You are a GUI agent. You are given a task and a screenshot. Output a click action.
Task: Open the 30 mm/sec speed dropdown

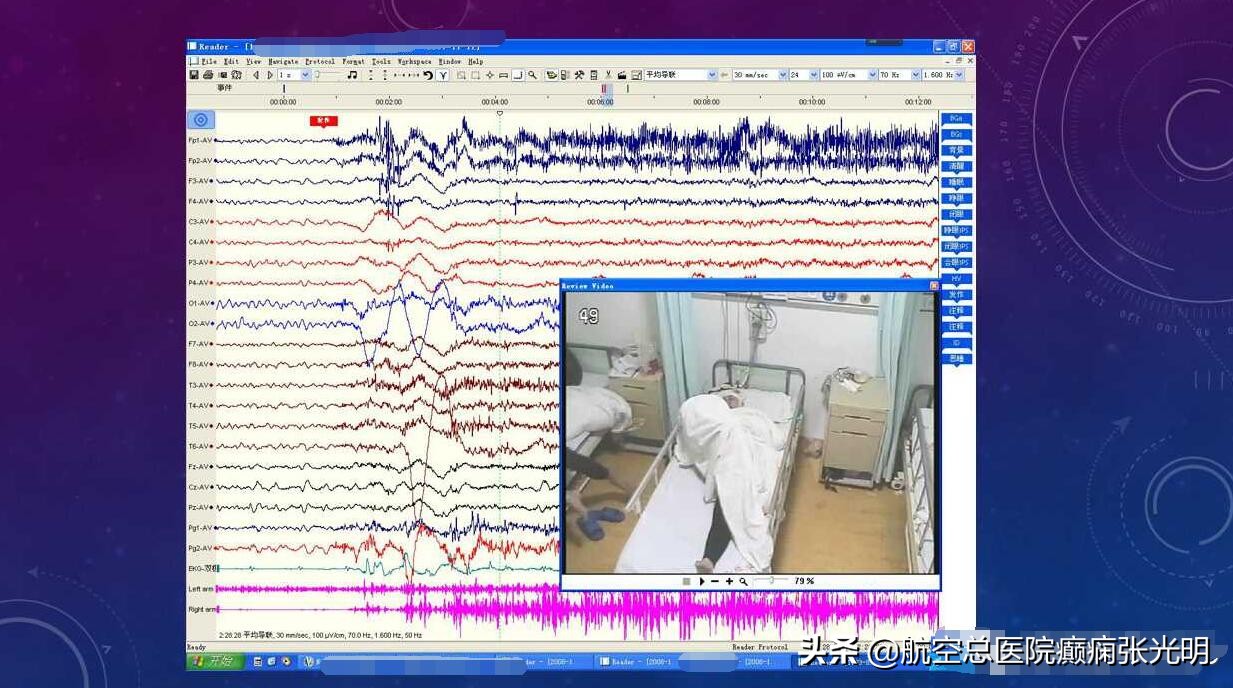pos(783,74)
